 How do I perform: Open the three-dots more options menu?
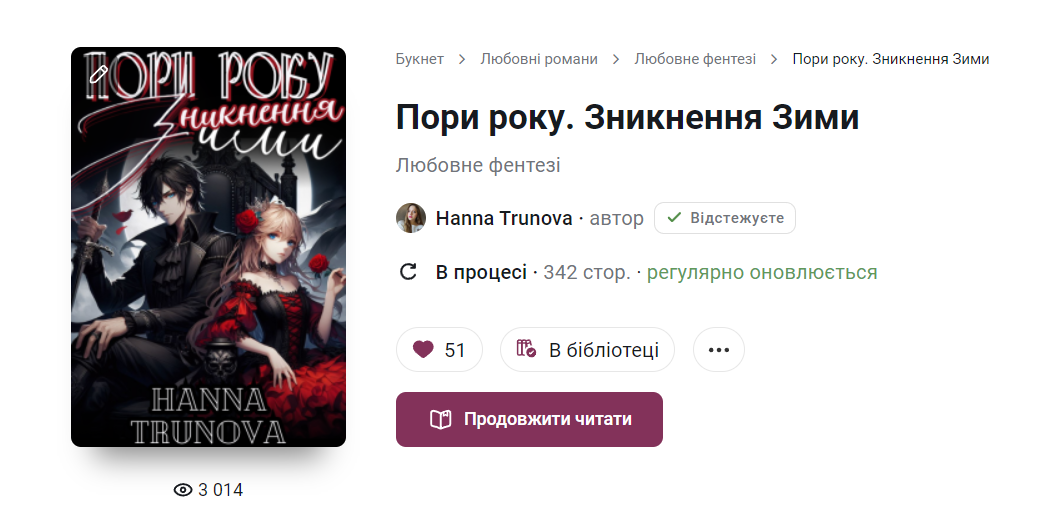[718, 350]
